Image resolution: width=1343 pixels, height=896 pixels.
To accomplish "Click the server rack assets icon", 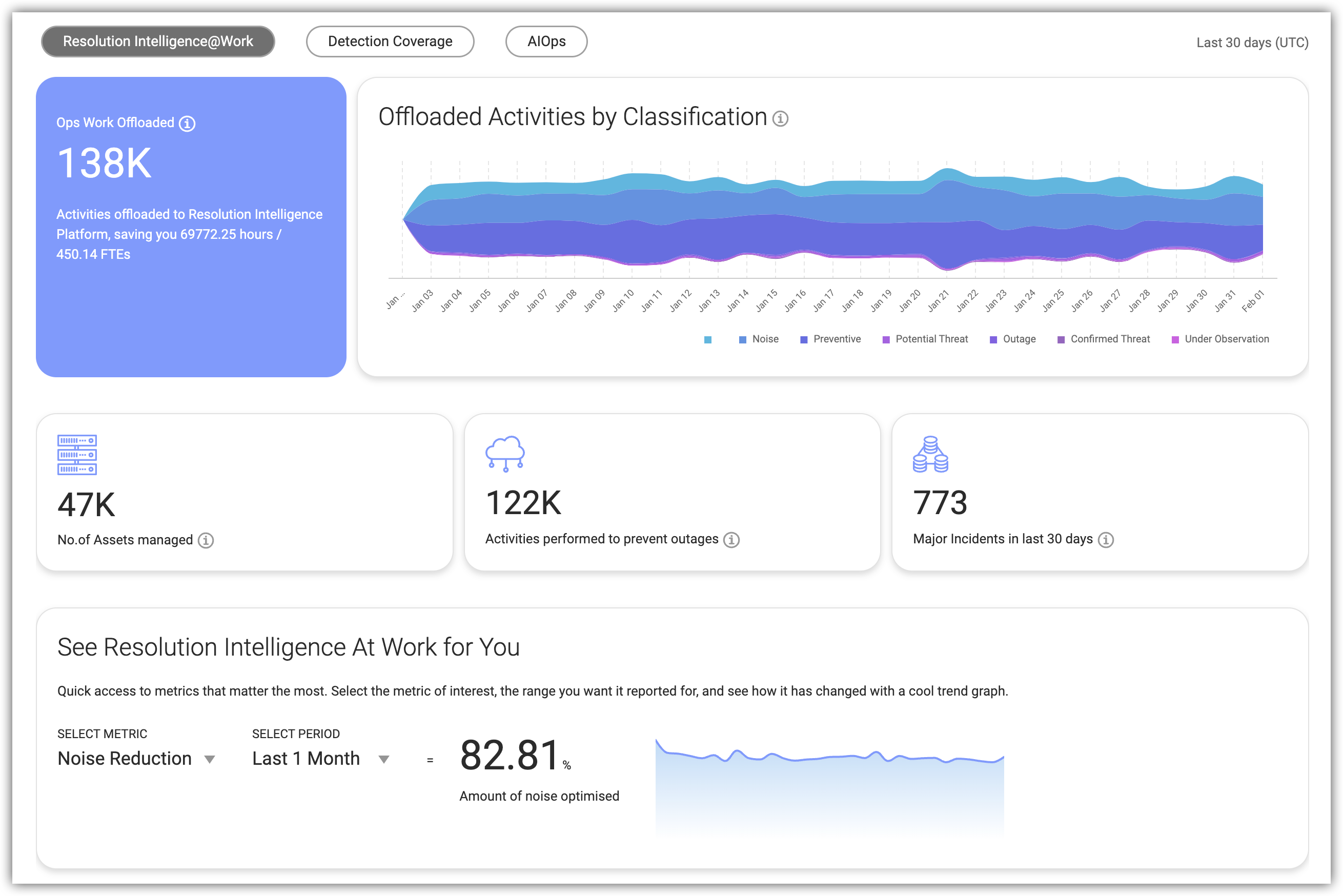I will point(77,455).
